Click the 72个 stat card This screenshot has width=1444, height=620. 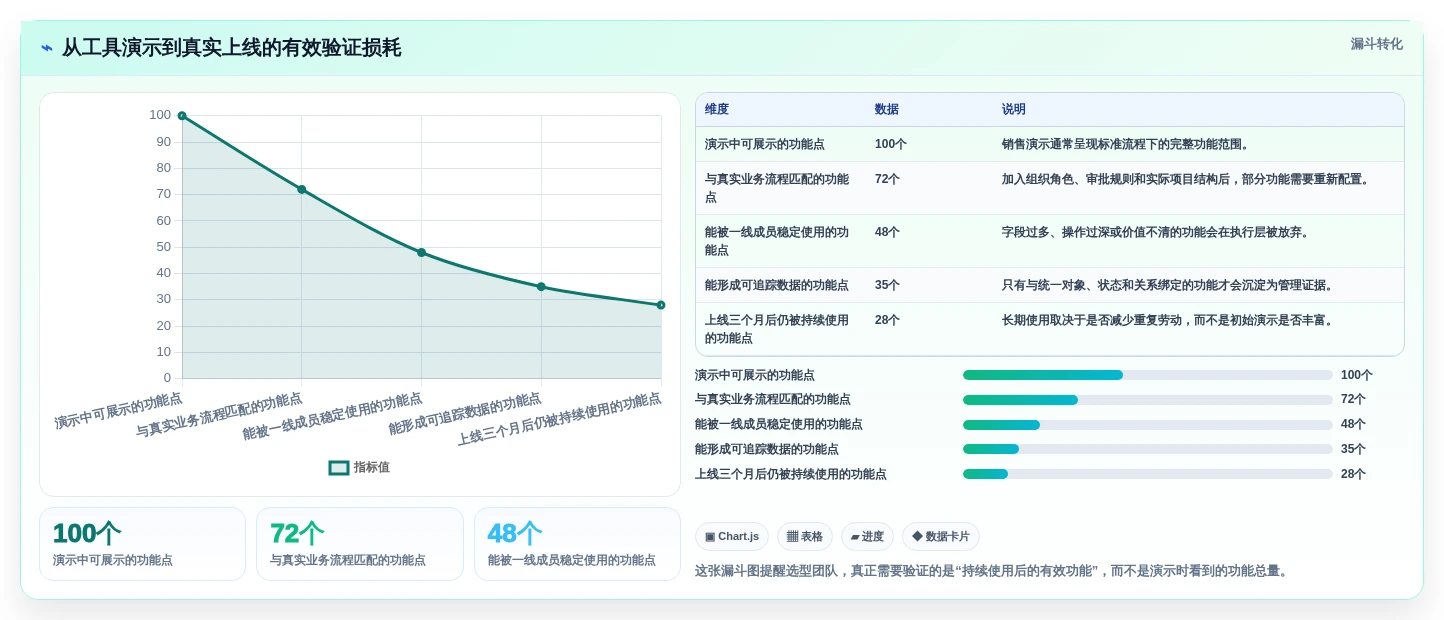point(360,544)
